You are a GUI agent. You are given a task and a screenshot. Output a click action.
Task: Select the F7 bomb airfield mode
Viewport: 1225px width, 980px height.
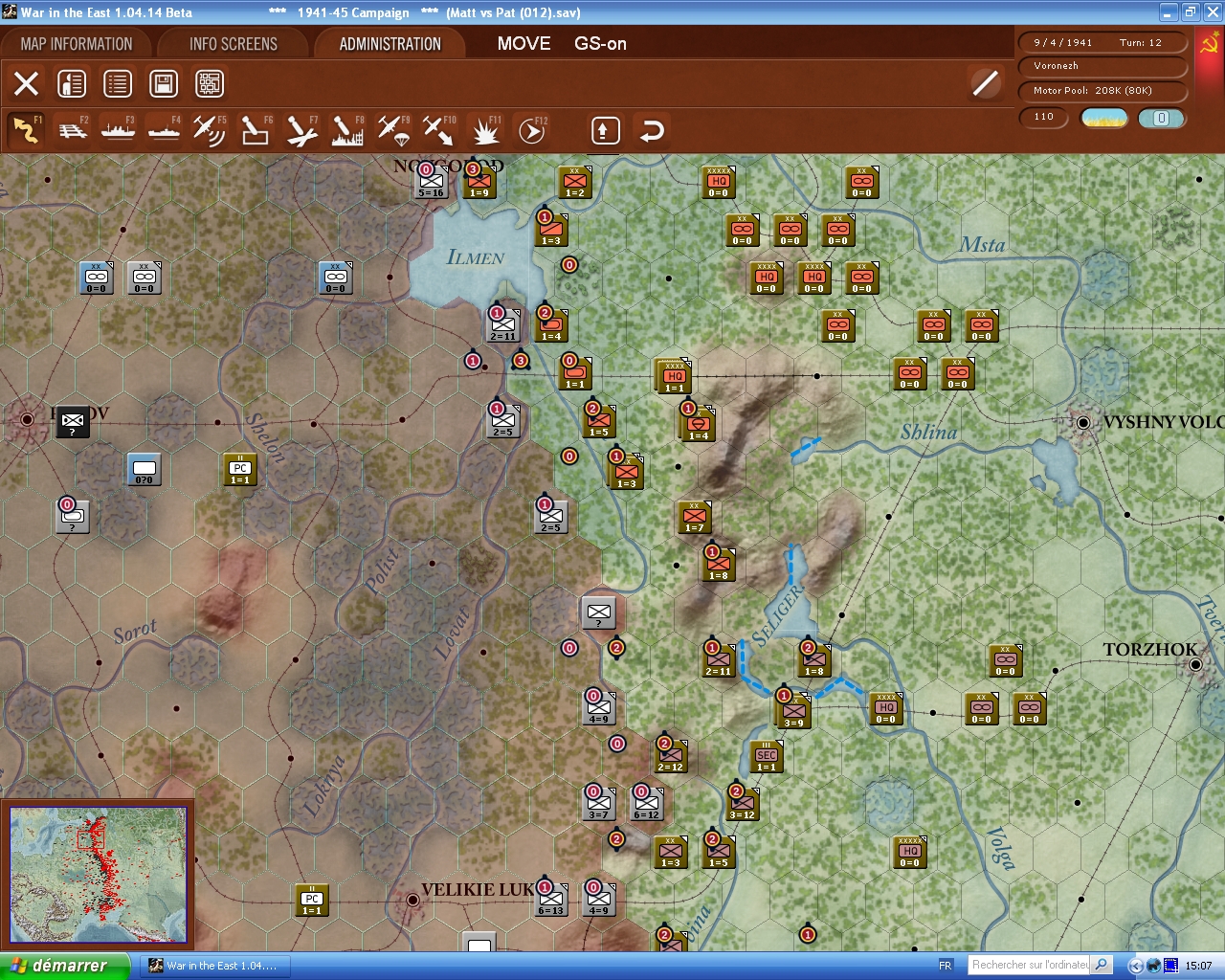tap(301, 130)
